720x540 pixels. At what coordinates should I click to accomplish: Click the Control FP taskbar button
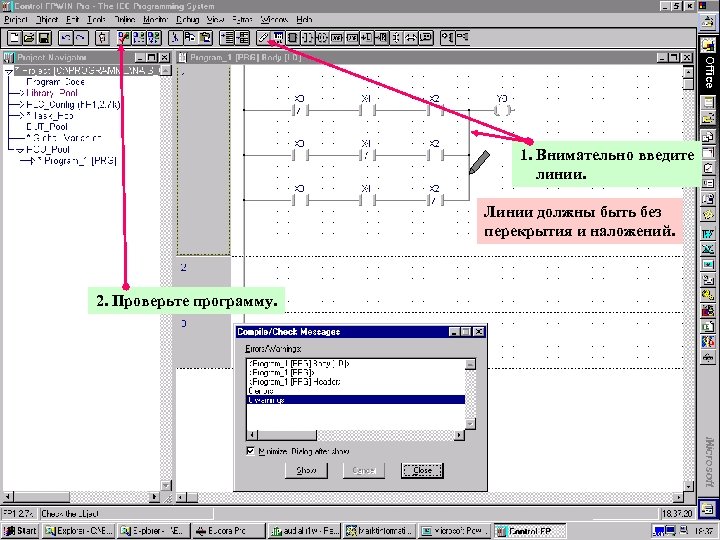click(x=531, y=531)
